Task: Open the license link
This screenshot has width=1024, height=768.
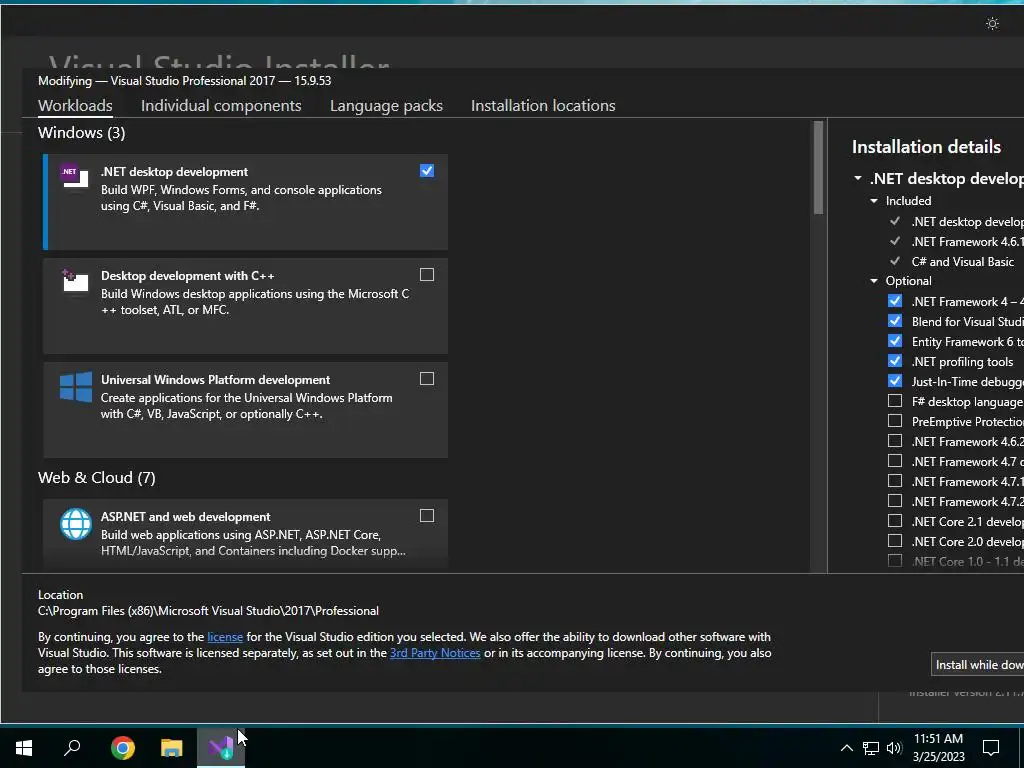Action: coord(225,637)
